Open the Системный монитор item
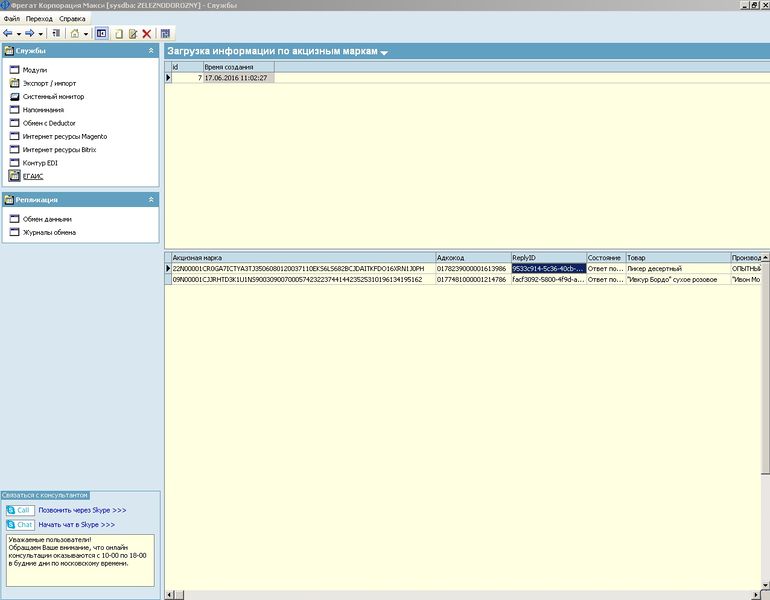The image size is (770, 600). [x=53, y=97]
